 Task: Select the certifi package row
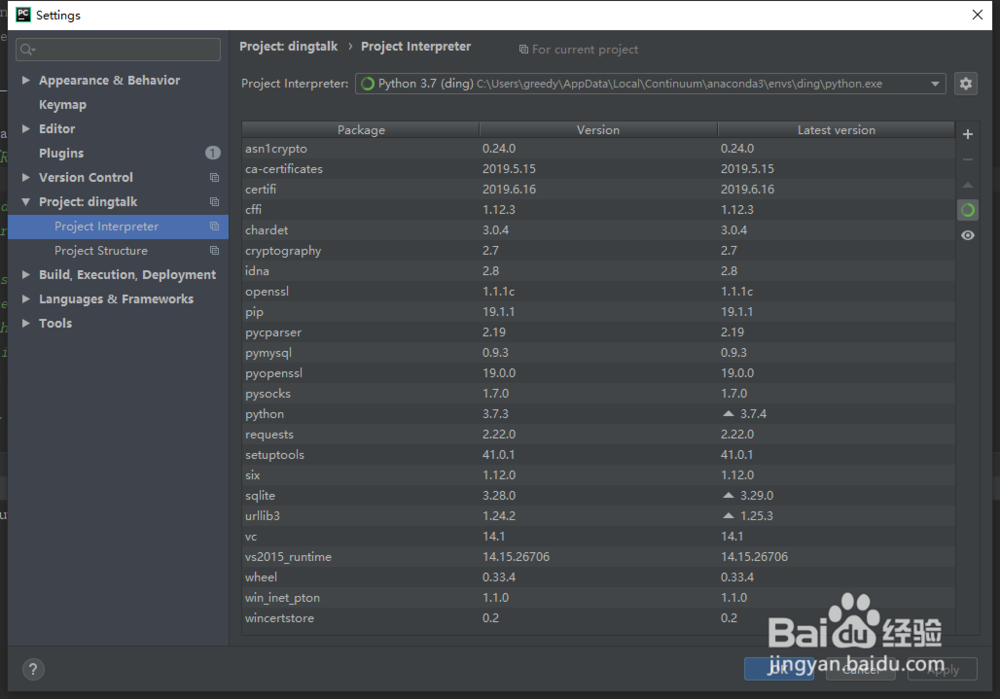(x=598, y=189)
